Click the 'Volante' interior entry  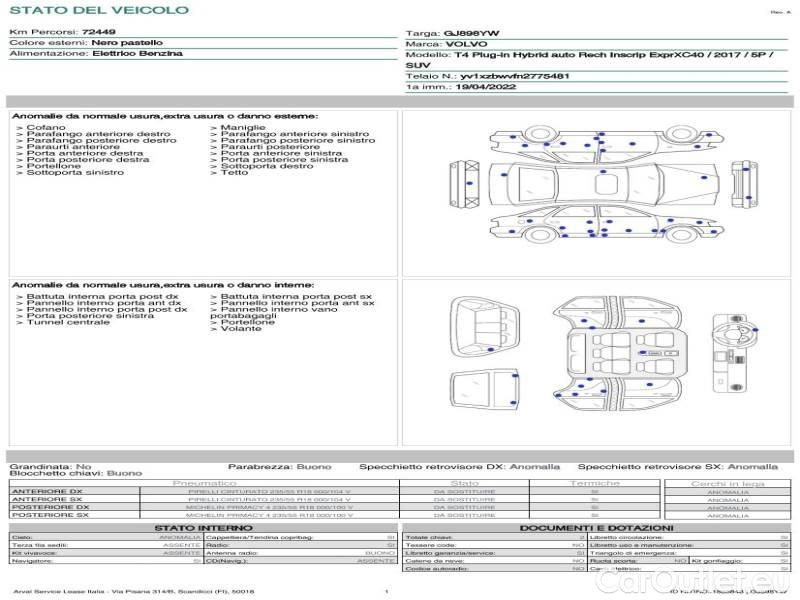[241, 329]
